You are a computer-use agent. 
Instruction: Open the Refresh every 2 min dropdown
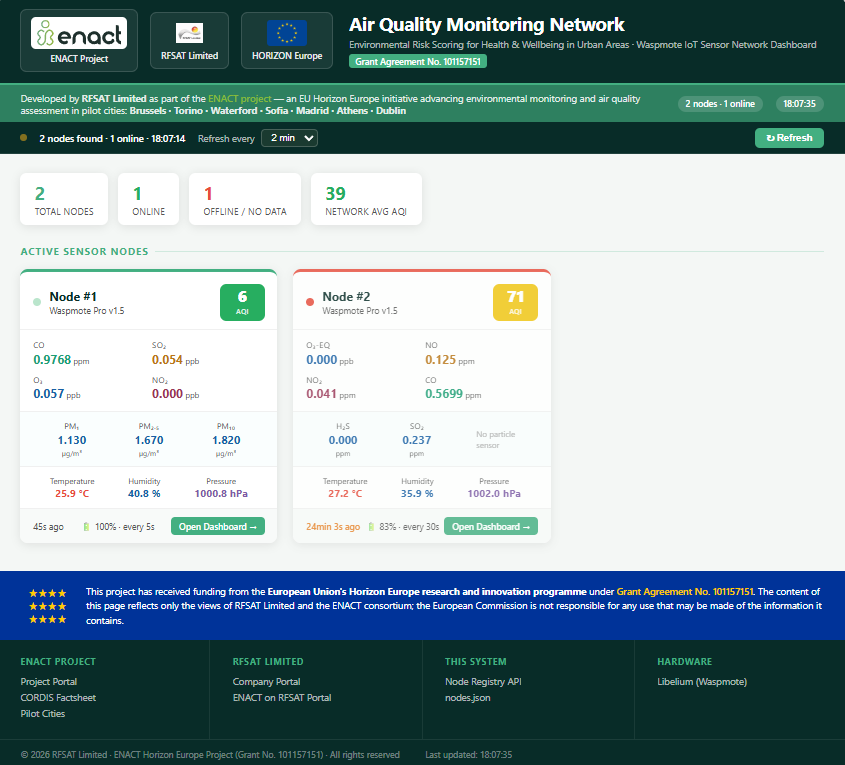pos(289,138)
